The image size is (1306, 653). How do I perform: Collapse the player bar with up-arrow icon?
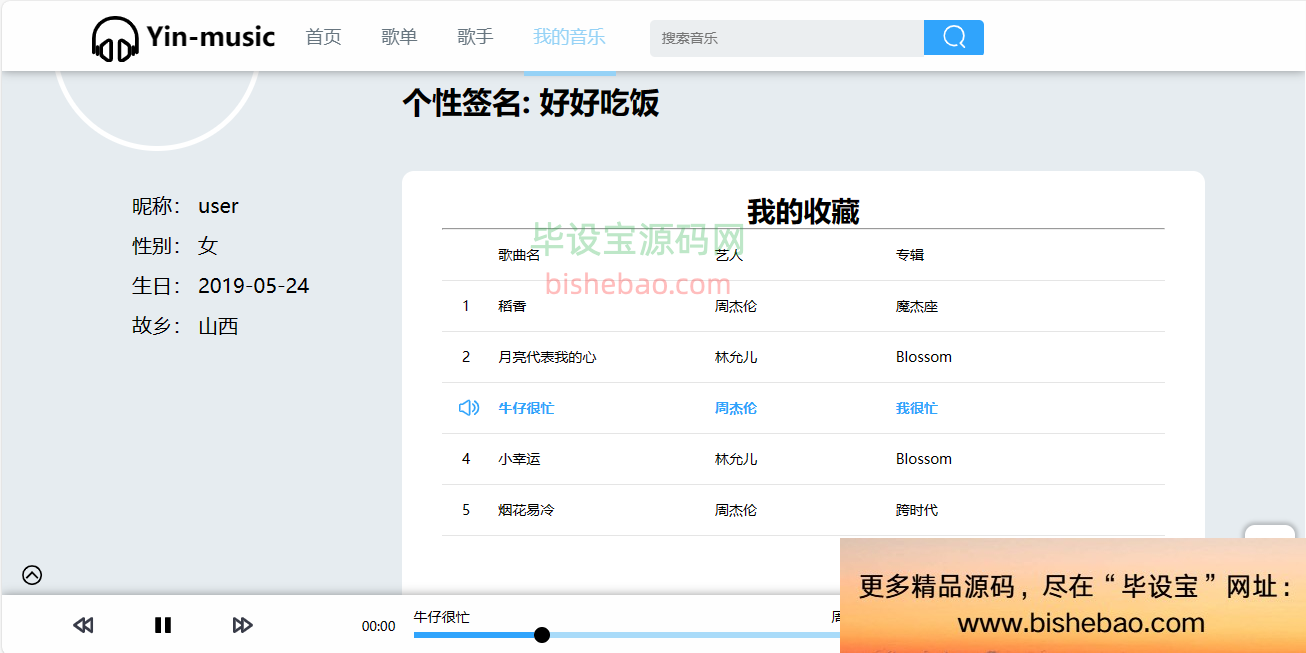point(32,575)
